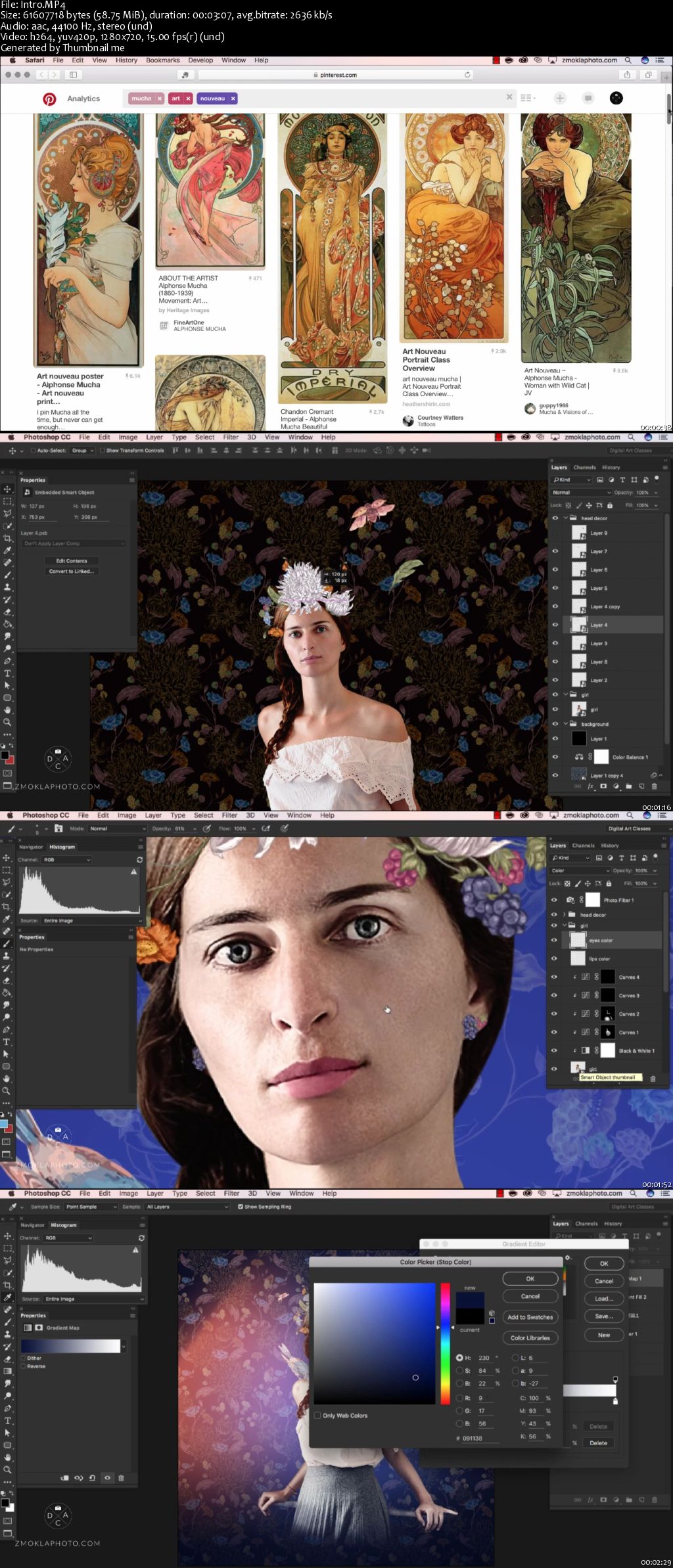Click the Edit Contents button

click(x=72, y=561)
